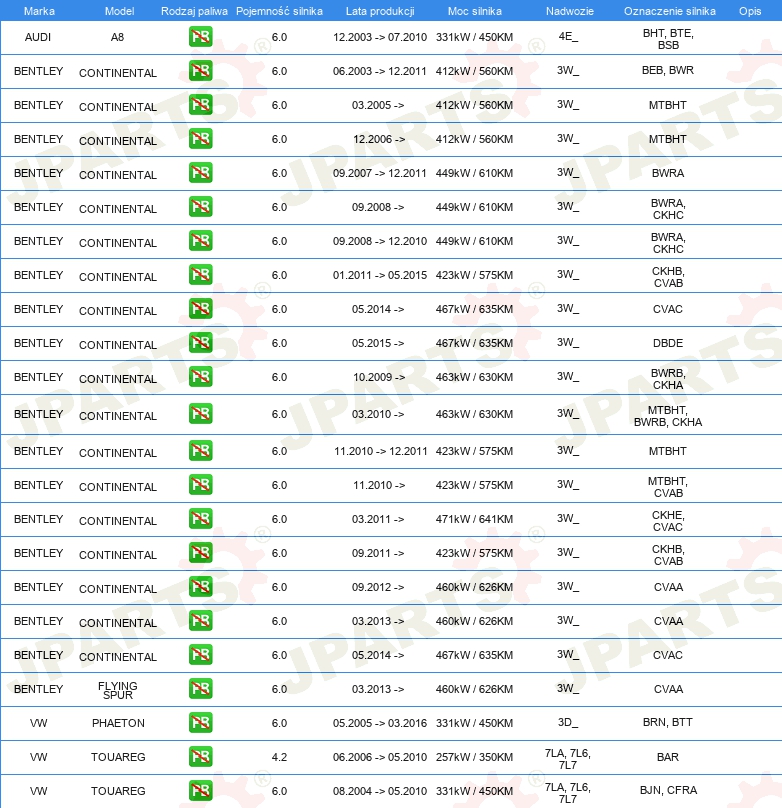This screenshot has width=782, height=808.
Task: Click the fuel icon in the Bentley 12.2006 row
Action: click(x=200, y=139)
